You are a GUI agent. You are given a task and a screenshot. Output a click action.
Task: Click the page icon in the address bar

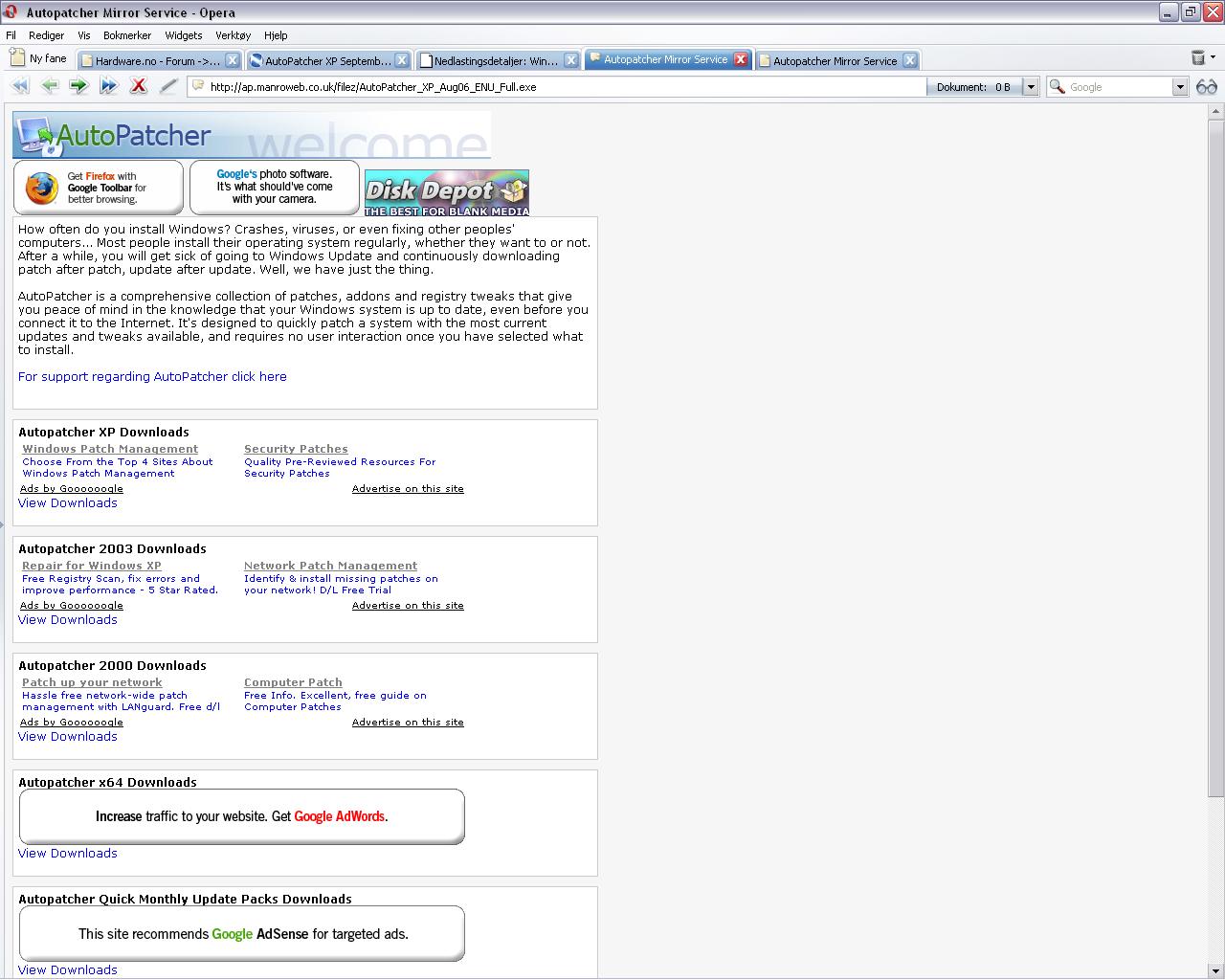(x=198, y=86)
